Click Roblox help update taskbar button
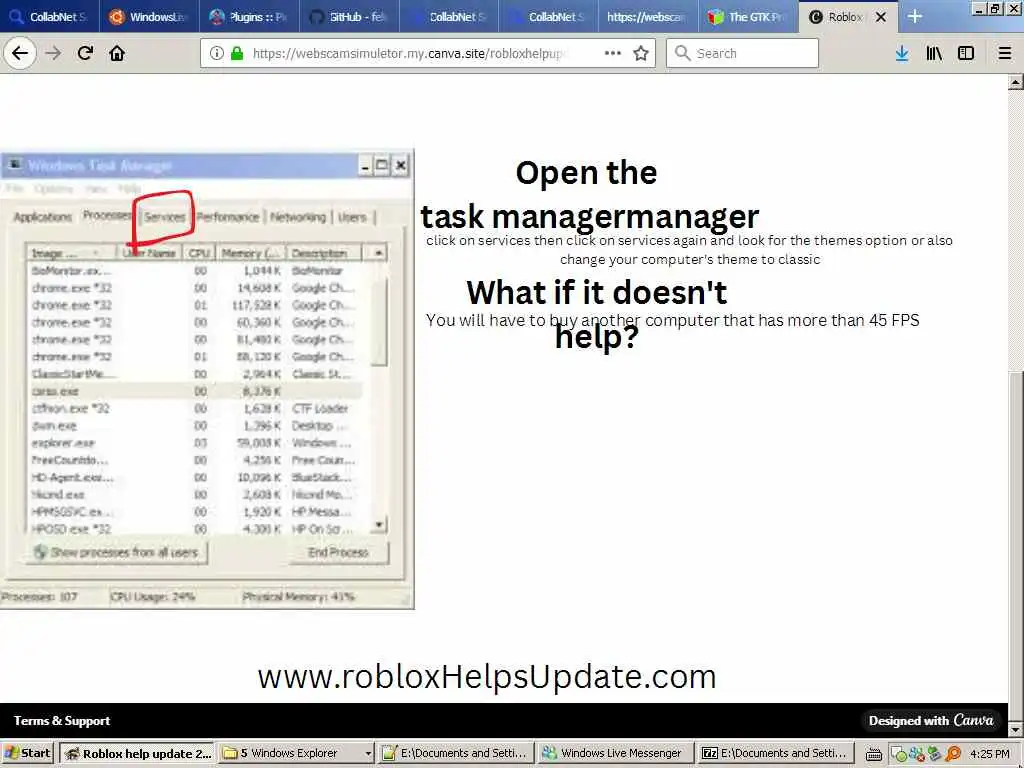1024x768 pixels. point(136,754)
